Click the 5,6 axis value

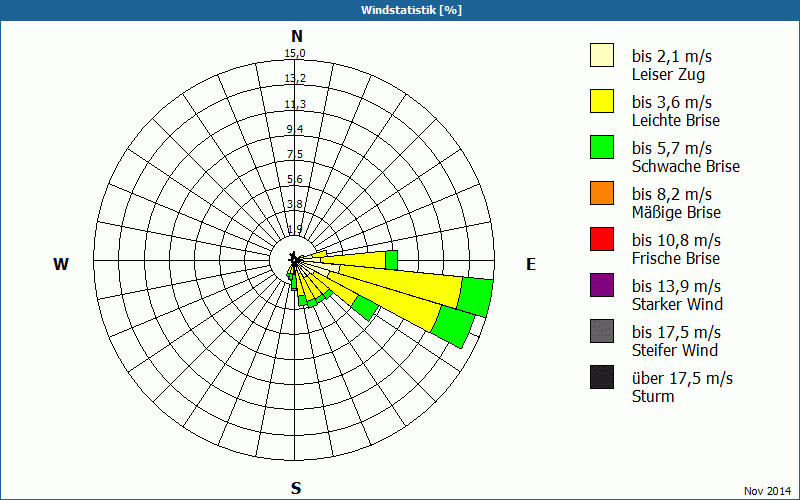(x=295, y=179)
